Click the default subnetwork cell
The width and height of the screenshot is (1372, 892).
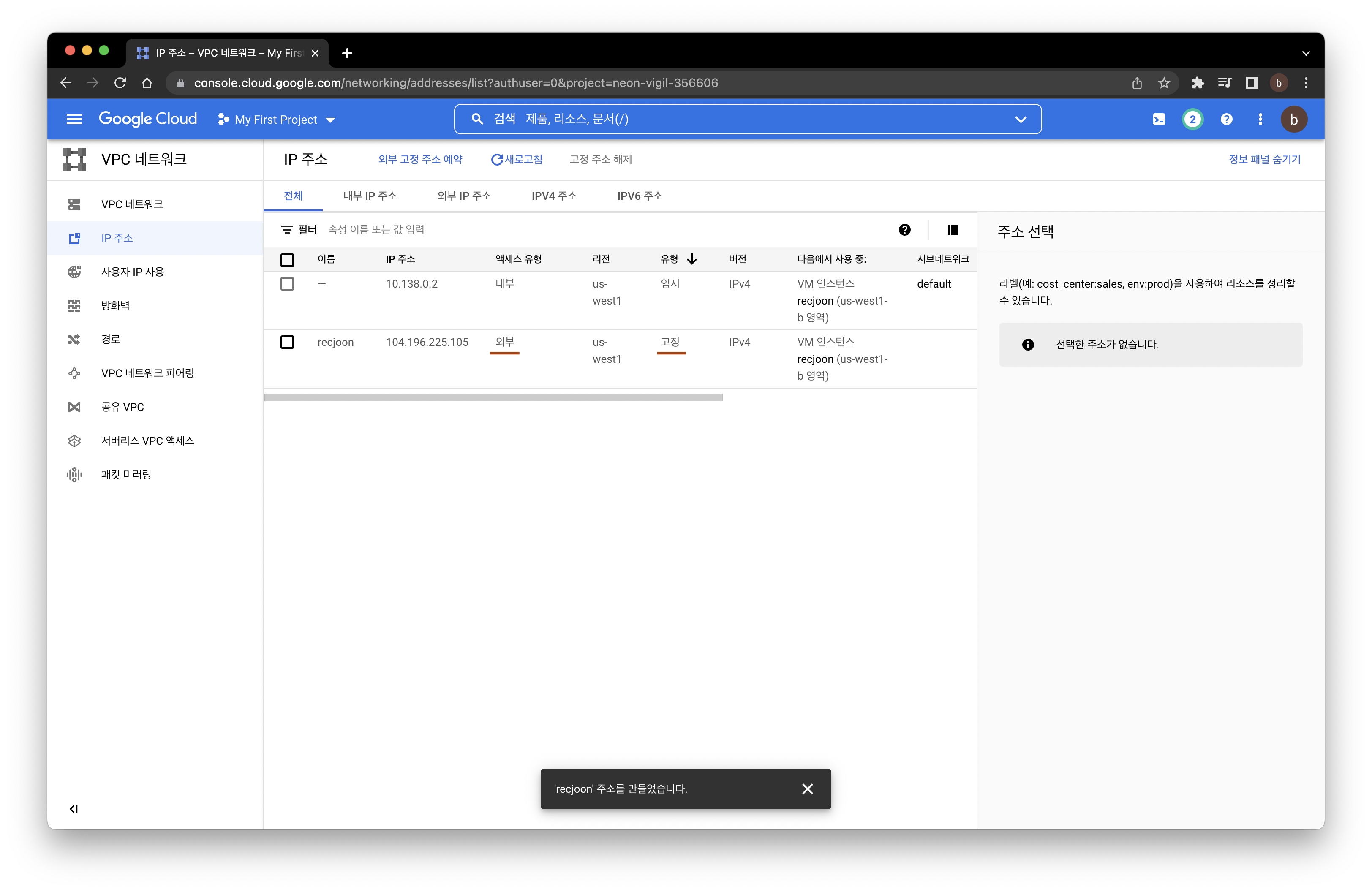(x=933, y=283)
